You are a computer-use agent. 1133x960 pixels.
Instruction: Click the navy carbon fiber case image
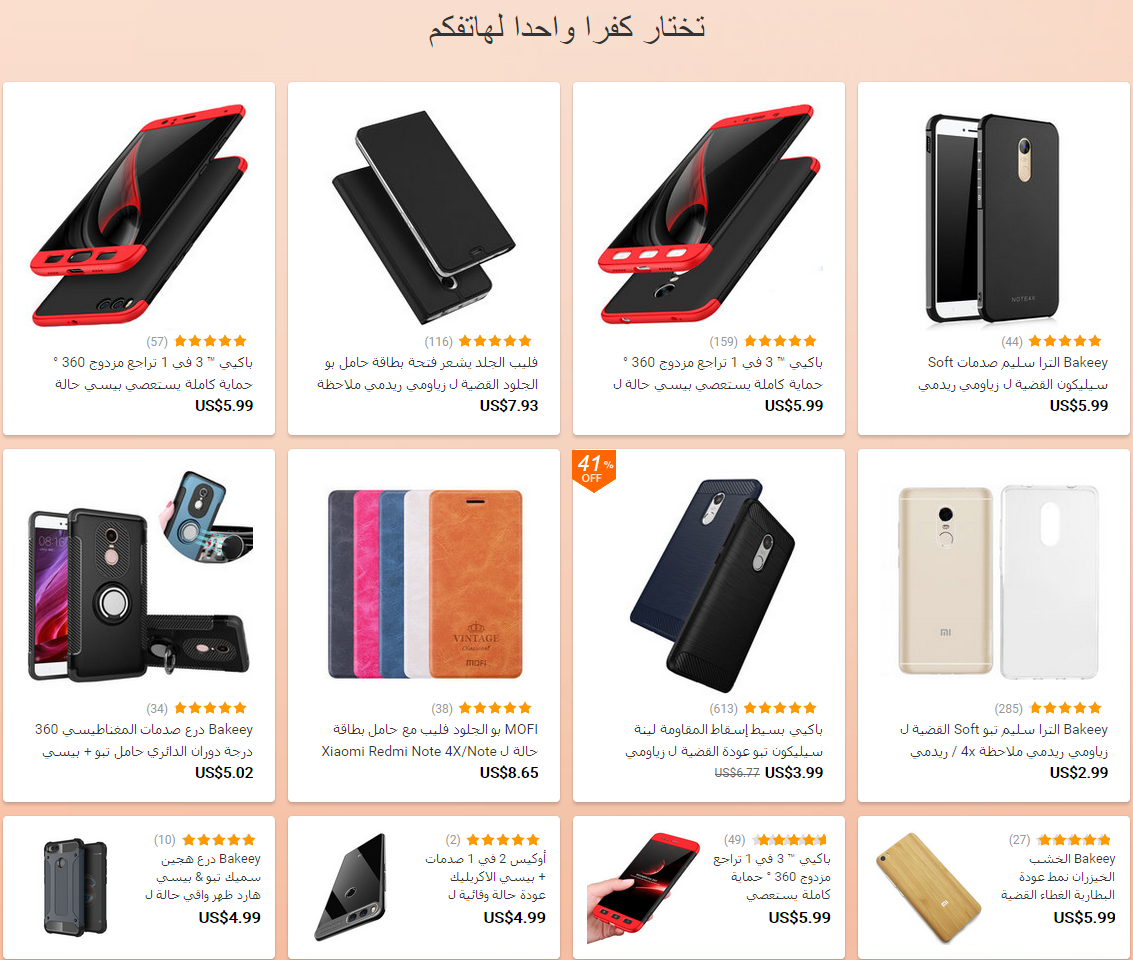[712, 584]
